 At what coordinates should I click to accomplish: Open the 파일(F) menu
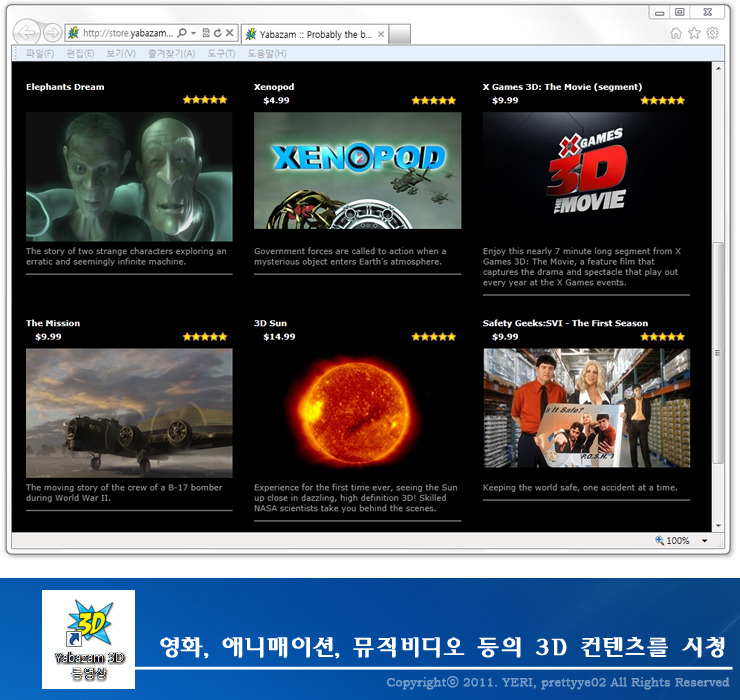point(40,54)
